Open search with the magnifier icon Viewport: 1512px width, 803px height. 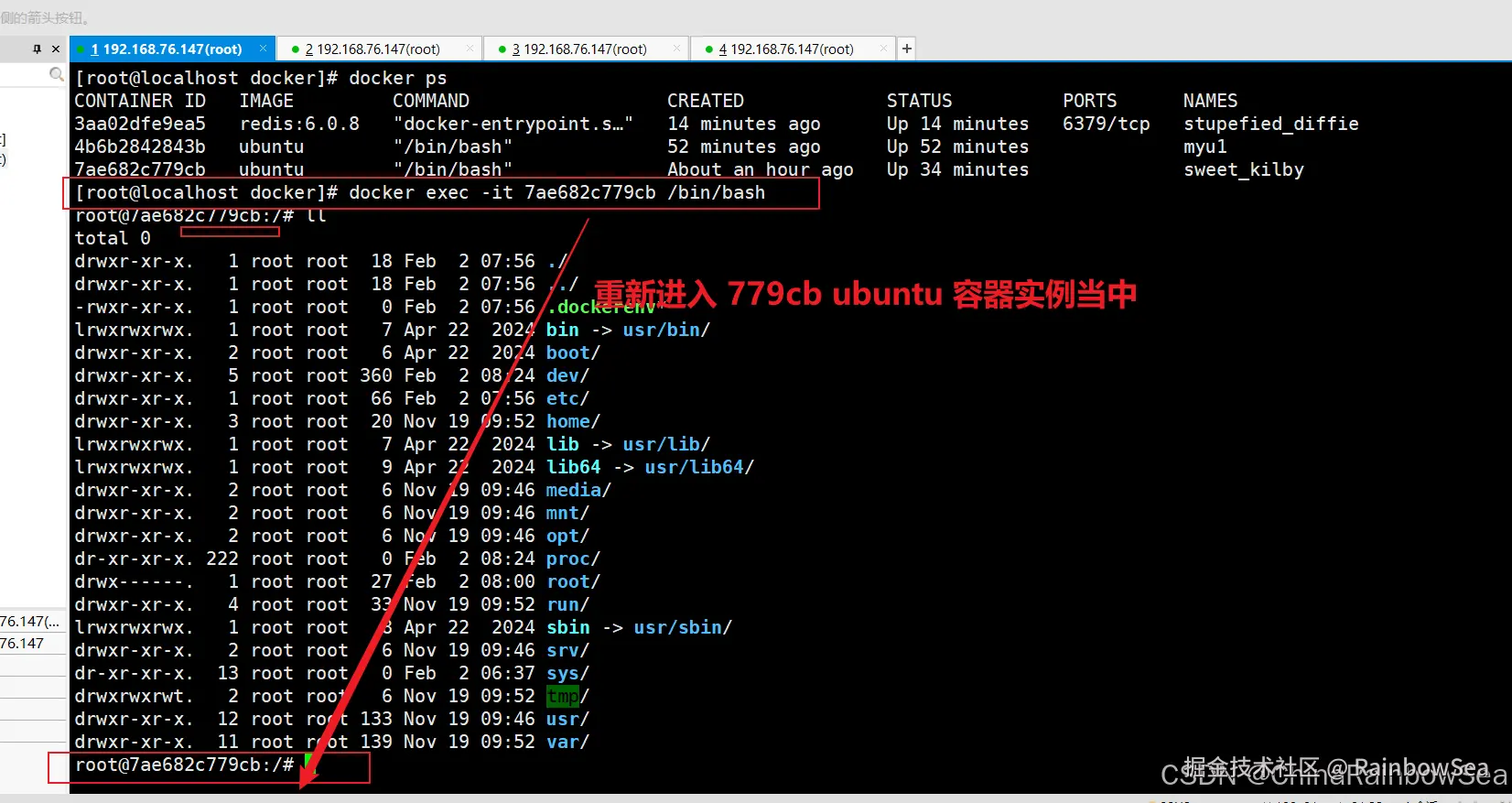tap(57, 74)
